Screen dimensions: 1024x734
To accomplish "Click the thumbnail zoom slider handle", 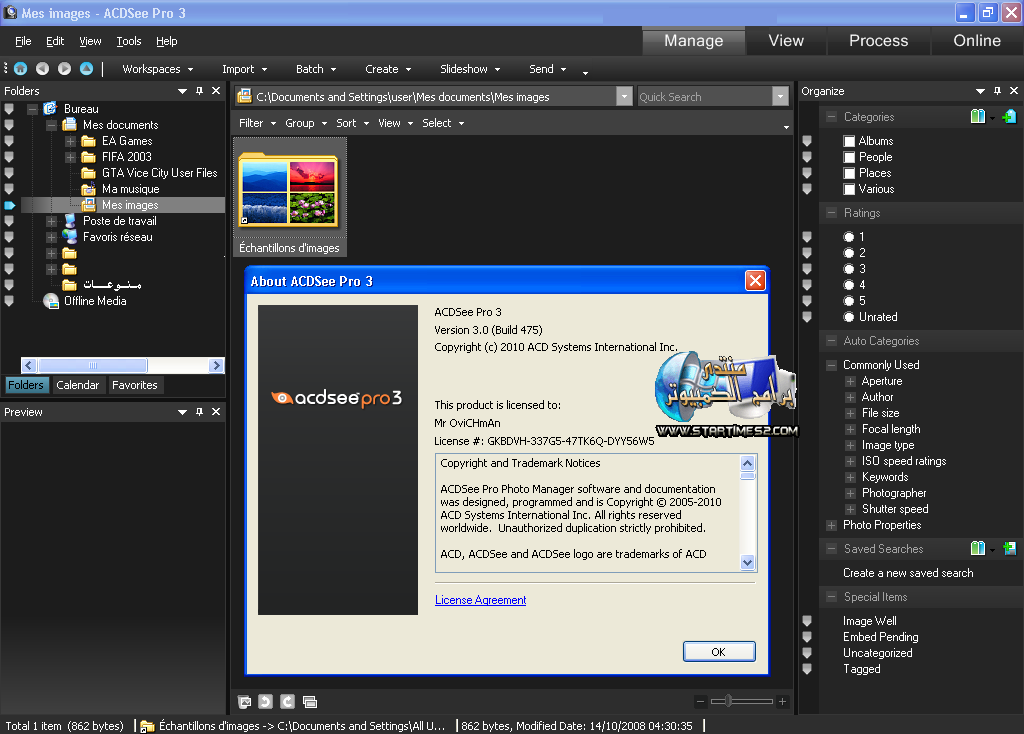I will click(728, 701).
